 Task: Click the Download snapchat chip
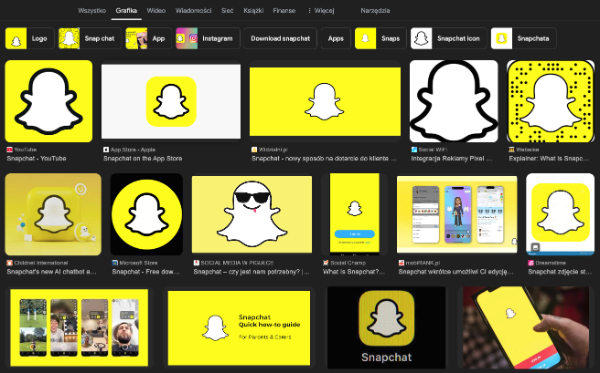click(280, 38)
